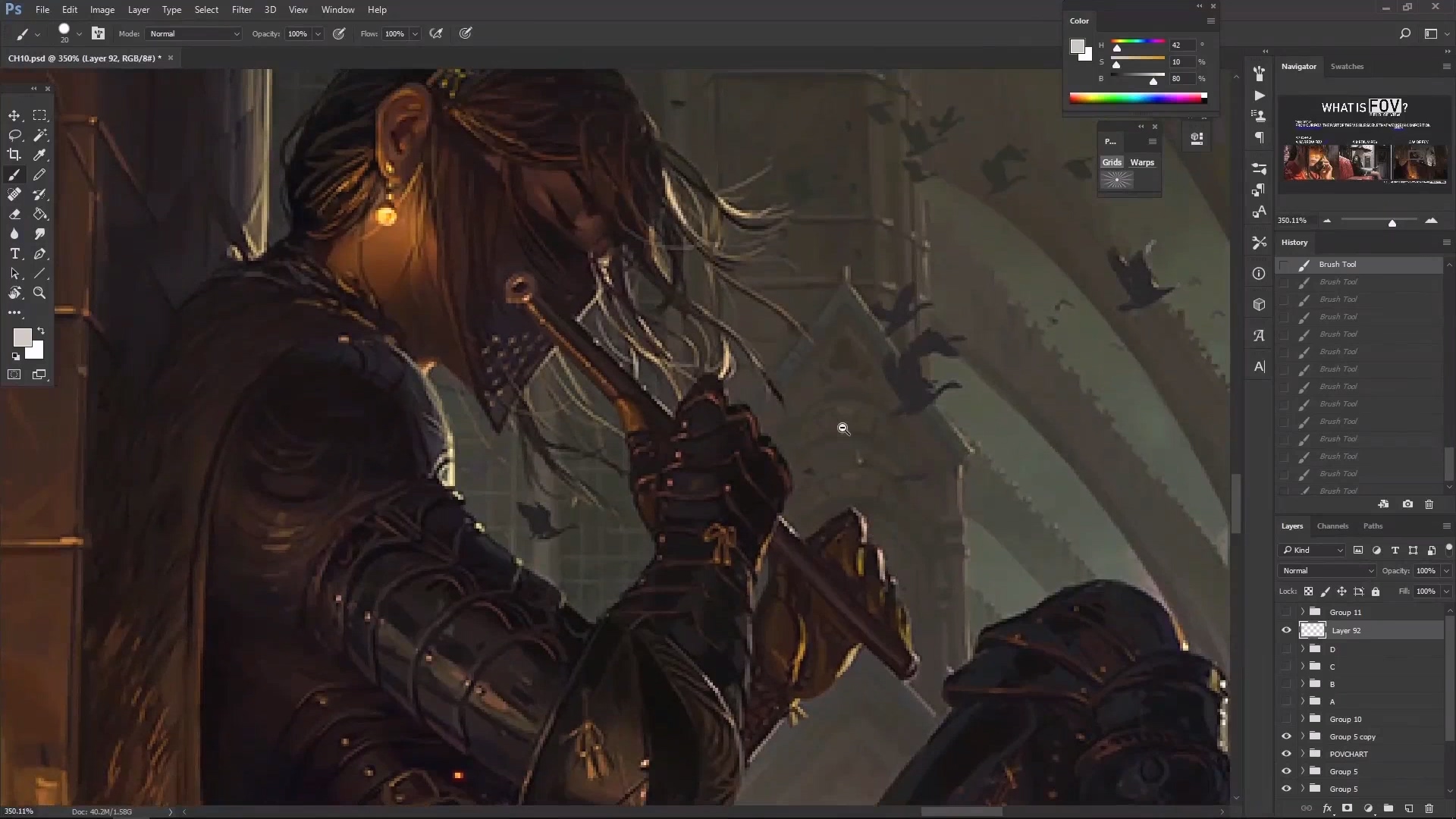This screenshot has width=1456, height=819.
Task: Select the Lasso tool
Action: [14, 135]
